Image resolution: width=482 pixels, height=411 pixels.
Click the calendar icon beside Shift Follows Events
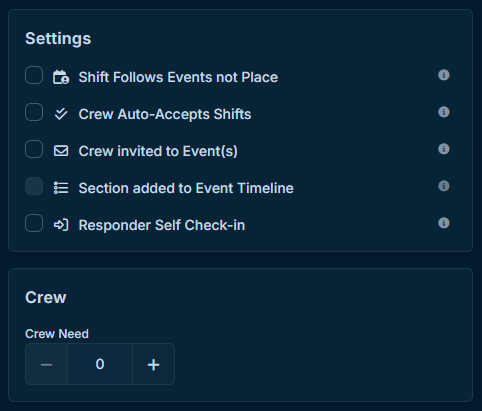click(x=61, y=77)
